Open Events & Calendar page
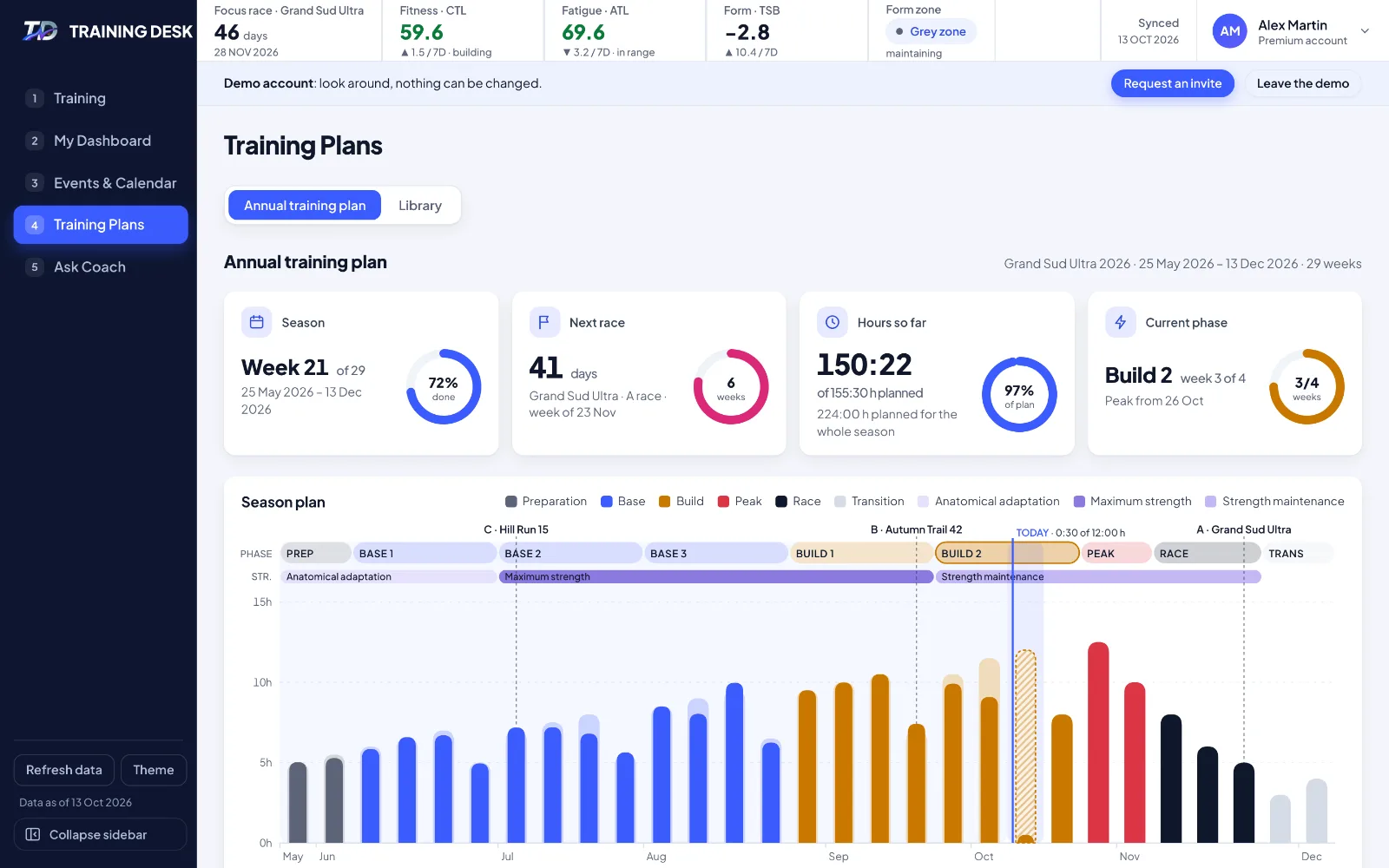The height and width of the screenshot is (868, 1389). [101, 183]
